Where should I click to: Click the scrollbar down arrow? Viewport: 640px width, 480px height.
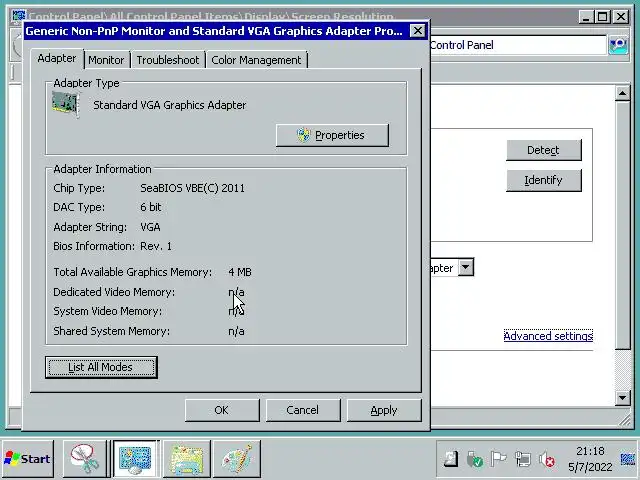pos(622,397)
